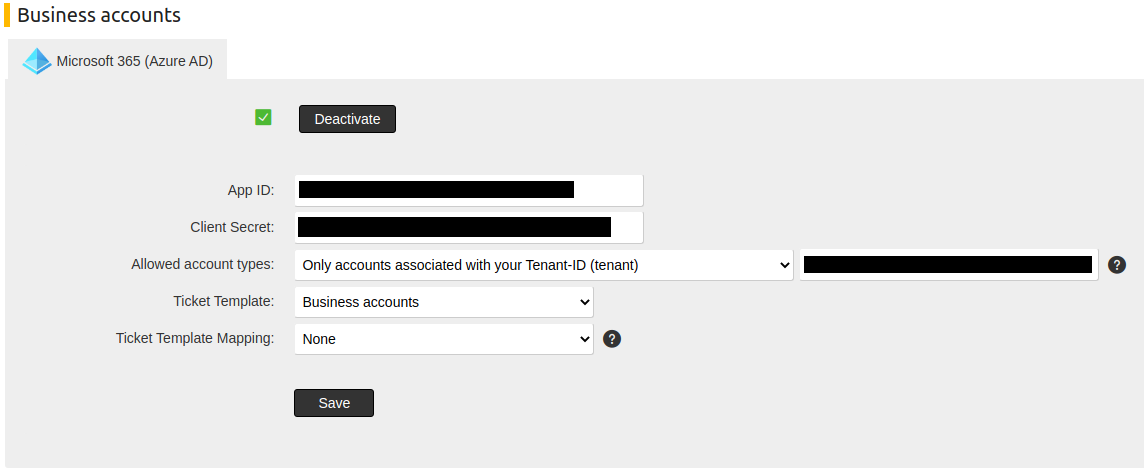
Task: Open the Ticket Template dropdown showing Business accounts
Action: tap(444, 301)
